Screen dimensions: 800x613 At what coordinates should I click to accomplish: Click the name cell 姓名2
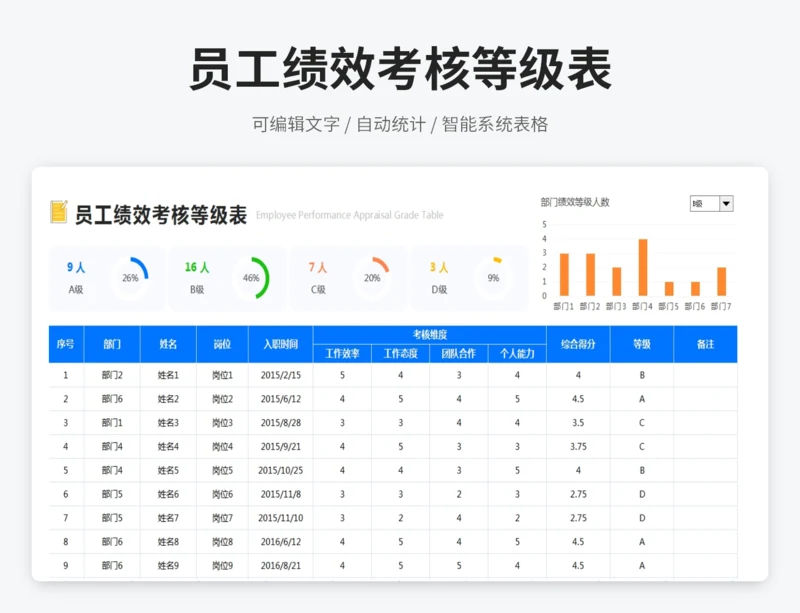click(x=168, y=399)
